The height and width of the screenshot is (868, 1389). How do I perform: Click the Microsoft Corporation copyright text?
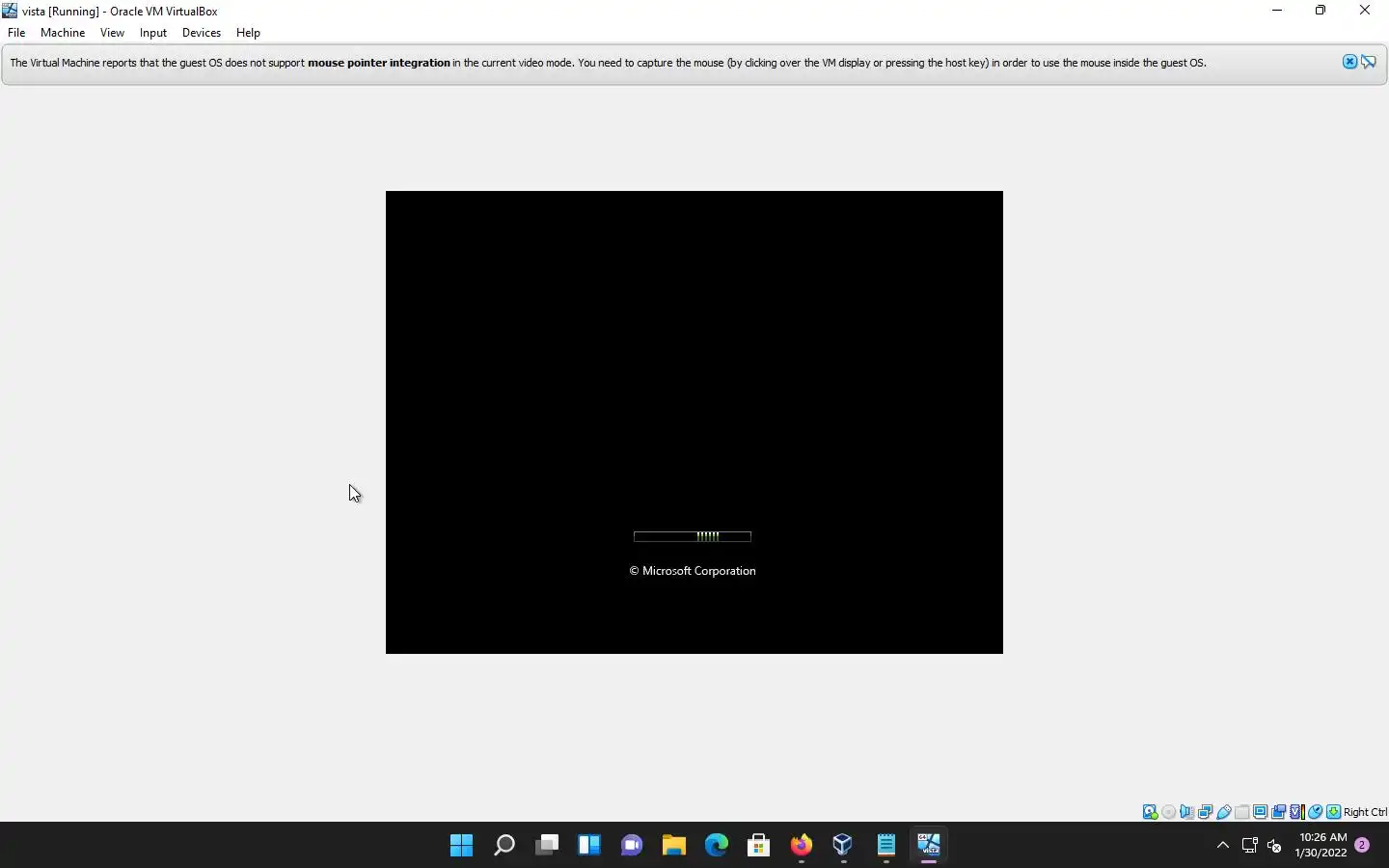[x=693, y=571]
